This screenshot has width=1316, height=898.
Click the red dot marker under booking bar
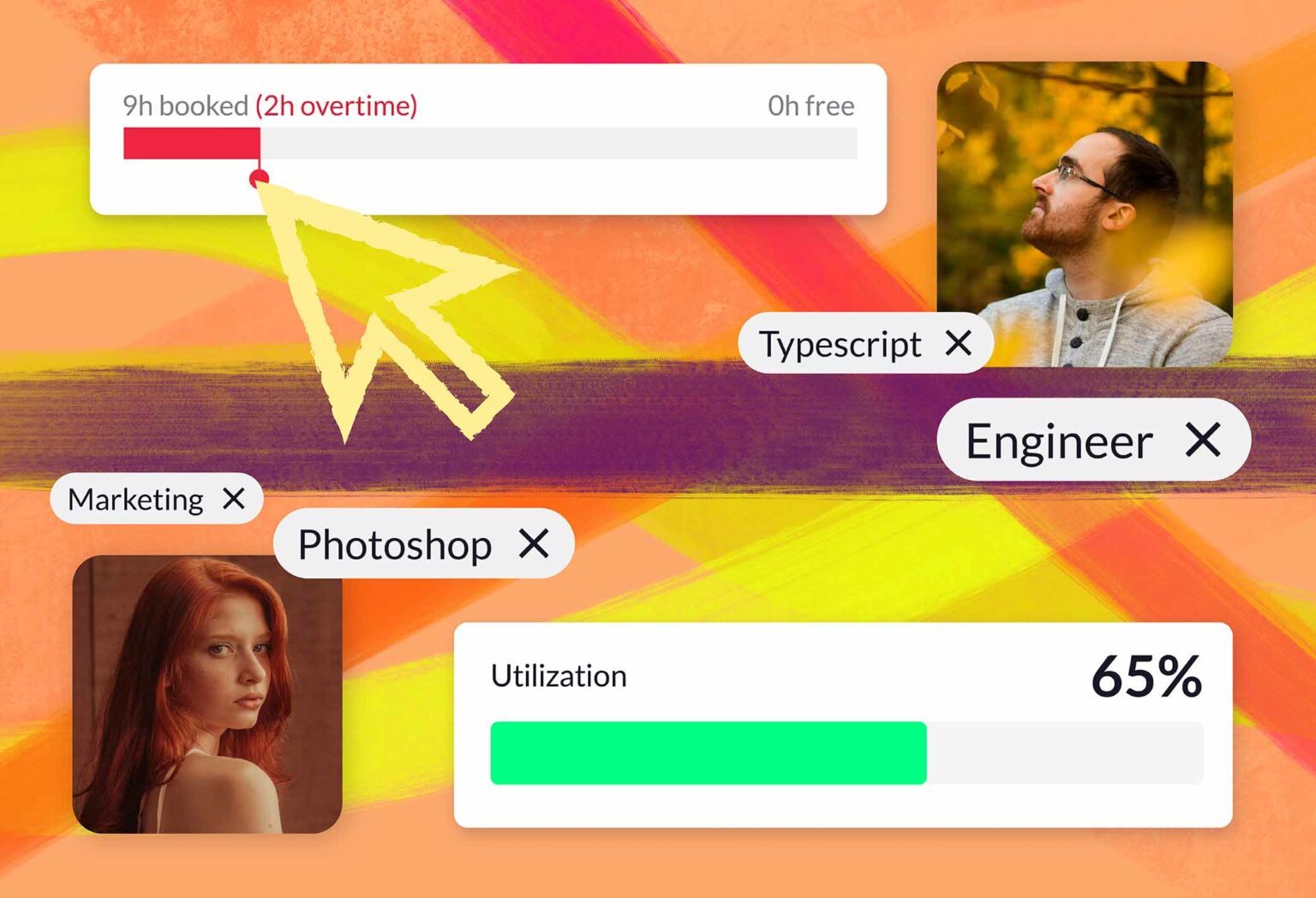tap(259, 178)
